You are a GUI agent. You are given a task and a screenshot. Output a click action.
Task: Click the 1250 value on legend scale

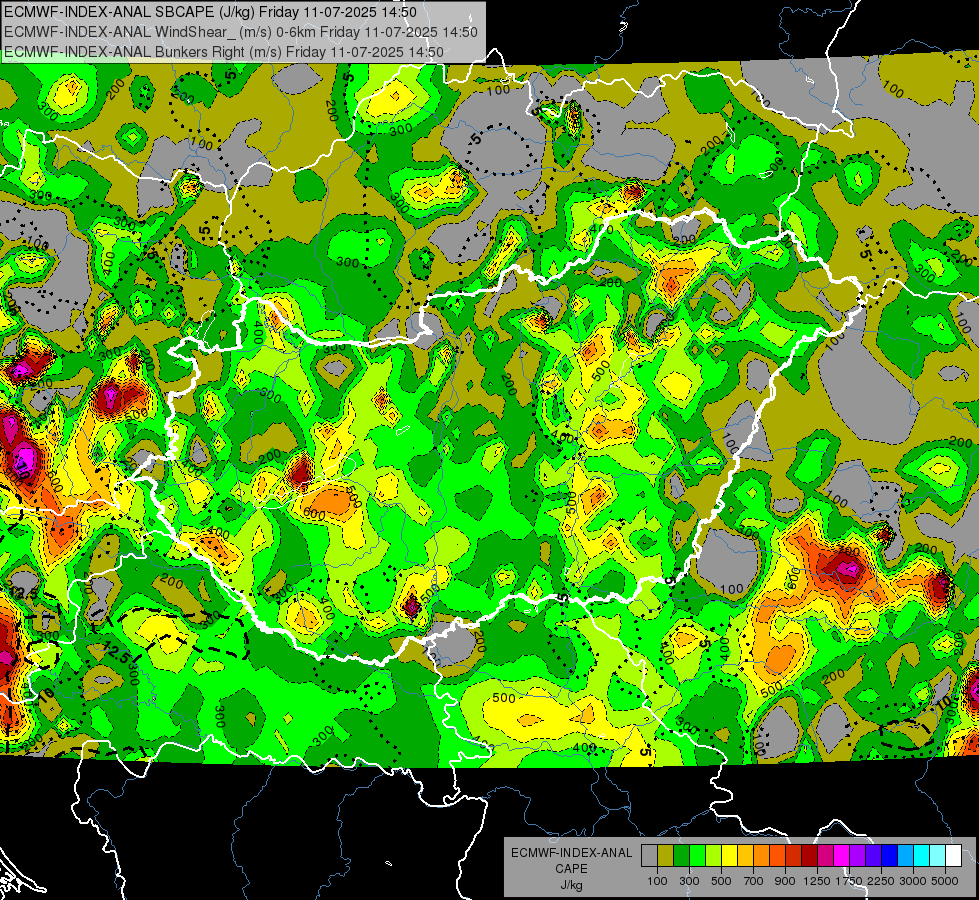coord(817,881)
